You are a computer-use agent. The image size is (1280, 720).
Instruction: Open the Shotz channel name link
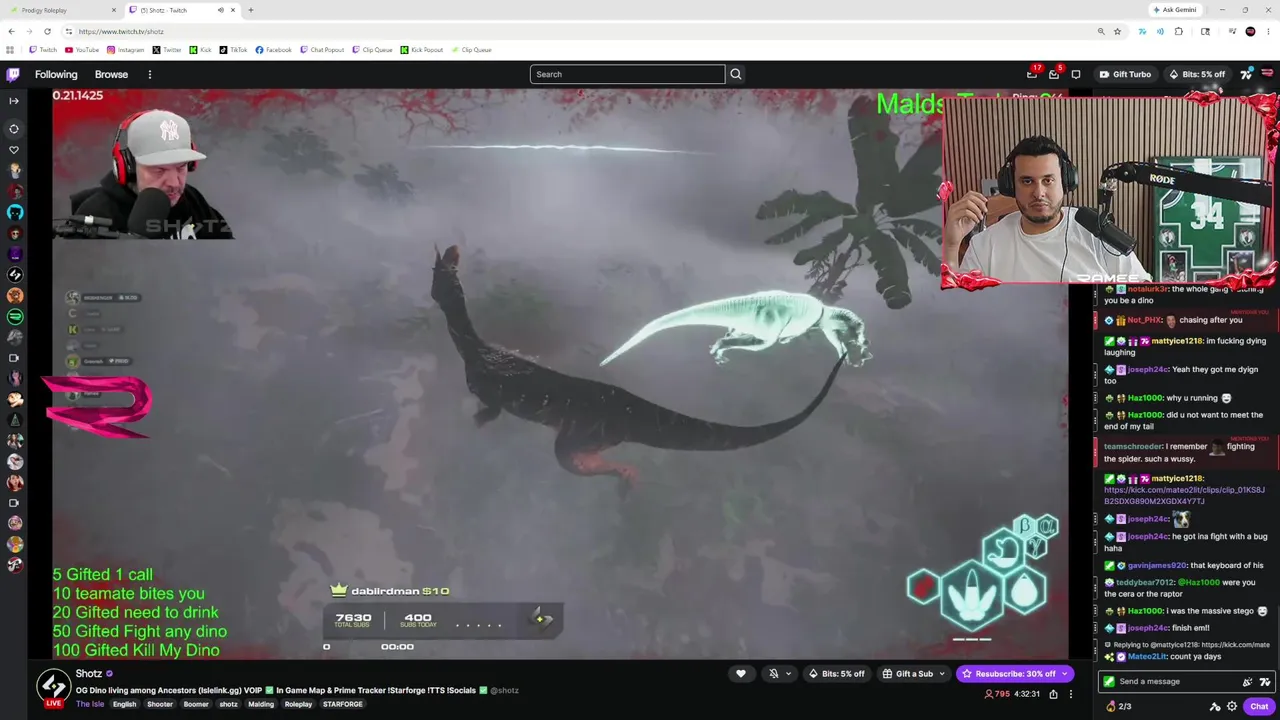[x=89, y=674]
